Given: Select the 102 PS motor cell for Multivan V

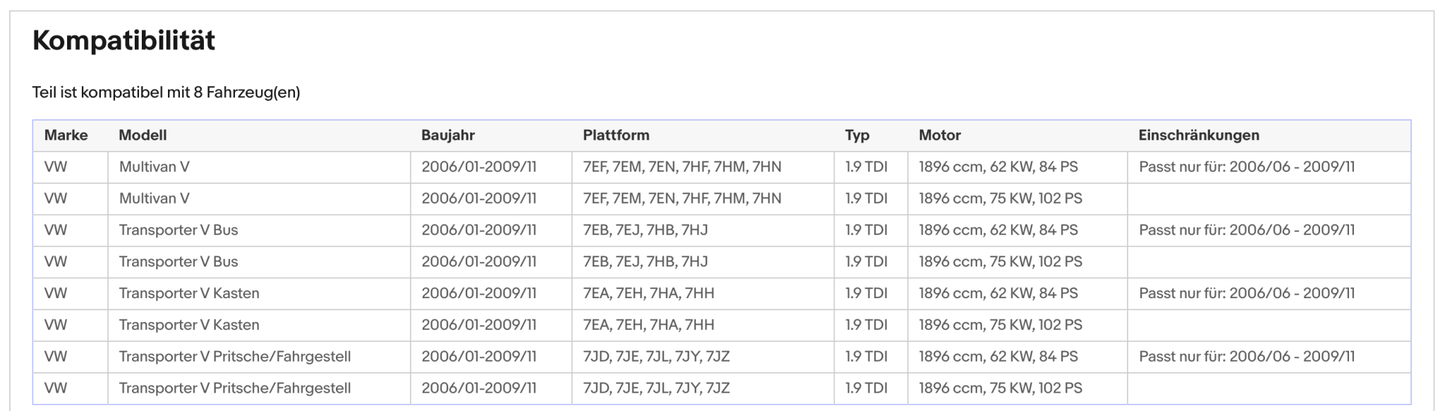Looking at the screenshot, I should pyautogui.click(x=1000, y=198).
